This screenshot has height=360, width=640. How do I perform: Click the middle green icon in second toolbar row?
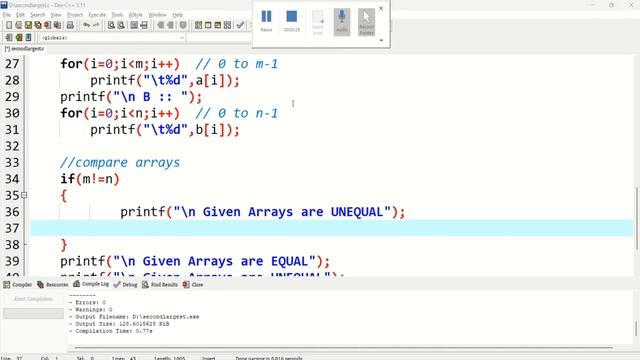pos(19,38)
